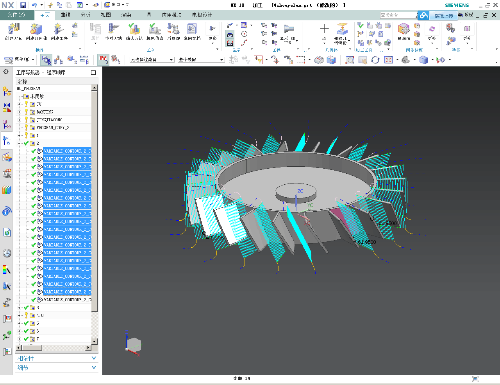Toggle Machine Tool View in navigator toolbar
This screenshot has width=500, height=385.
coord(58,60)
